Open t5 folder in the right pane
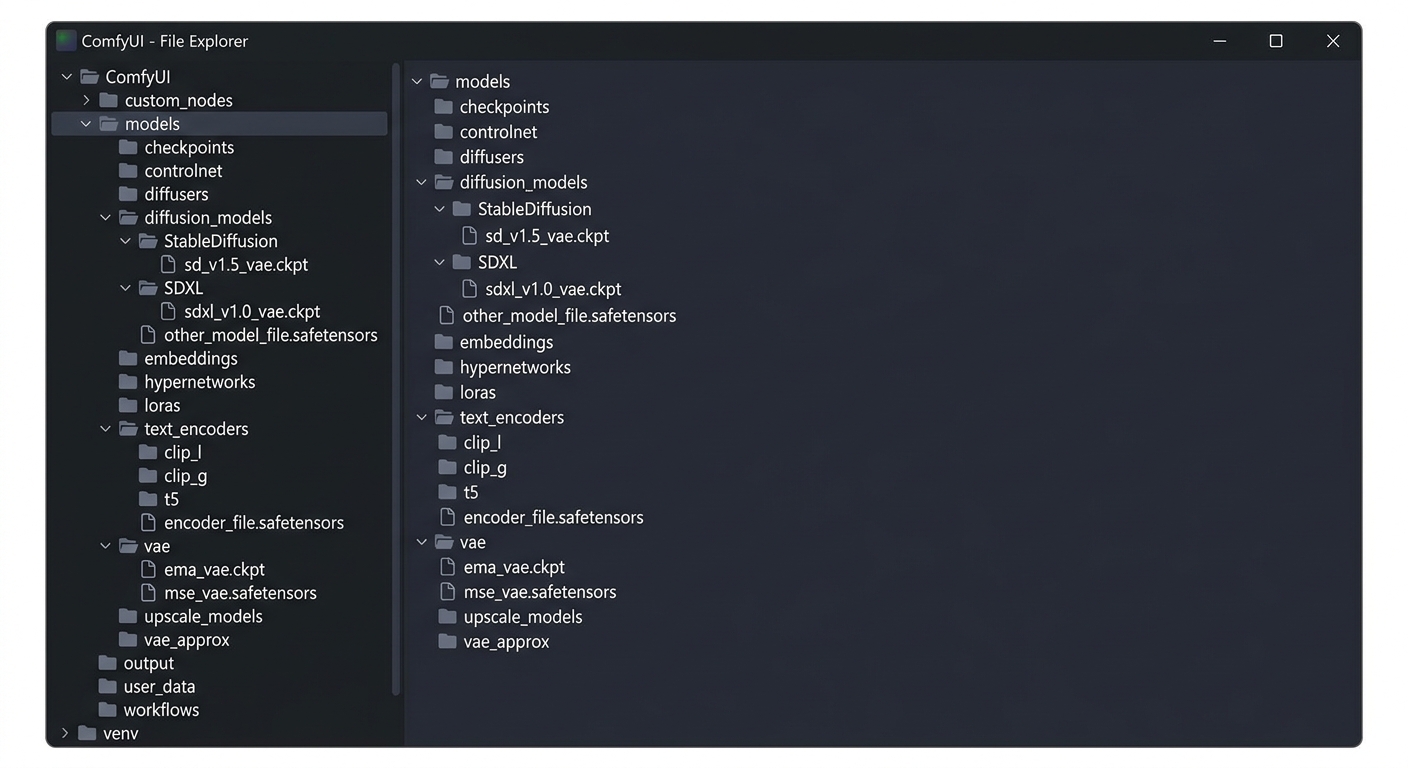 pyautogui.click(x=471, y=492)
